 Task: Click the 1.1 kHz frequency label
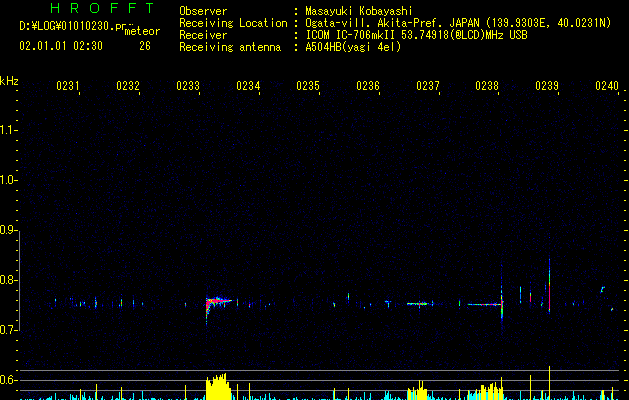pos(8,130)
